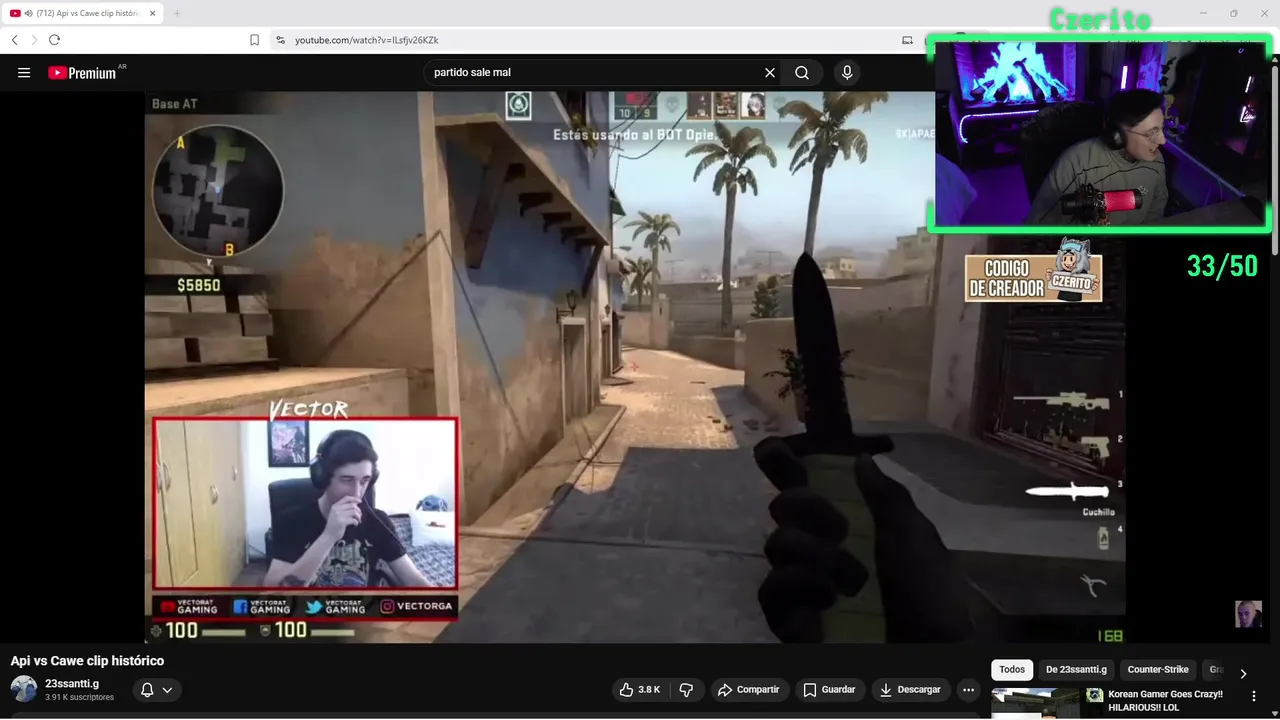Go back with the browser back arrow
The image size is (1280, 720).
click(14, 40)
